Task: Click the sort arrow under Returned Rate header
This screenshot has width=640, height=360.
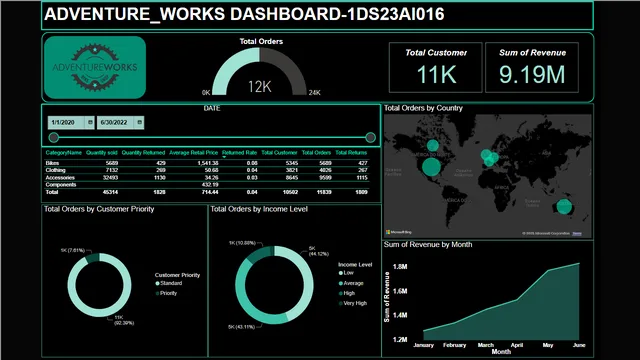Action: click(224, 157)
